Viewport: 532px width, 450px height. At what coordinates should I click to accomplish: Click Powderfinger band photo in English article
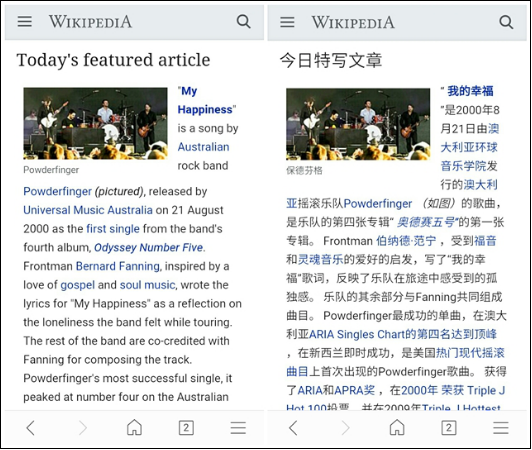[x=95, y=124]
